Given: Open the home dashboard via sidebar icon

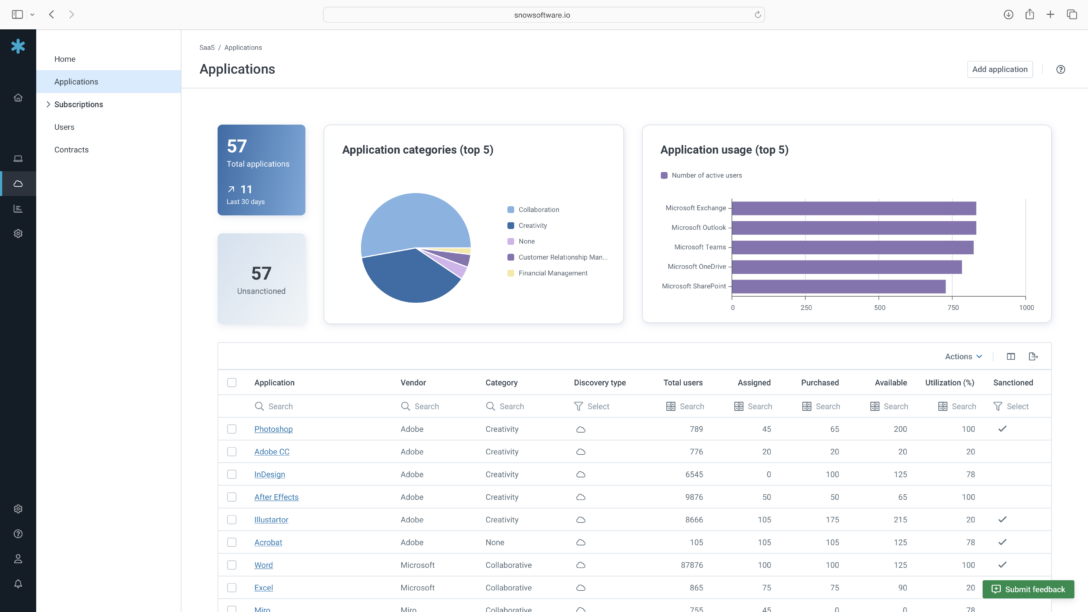Looking at the screenshot, I should click(17, 97).
